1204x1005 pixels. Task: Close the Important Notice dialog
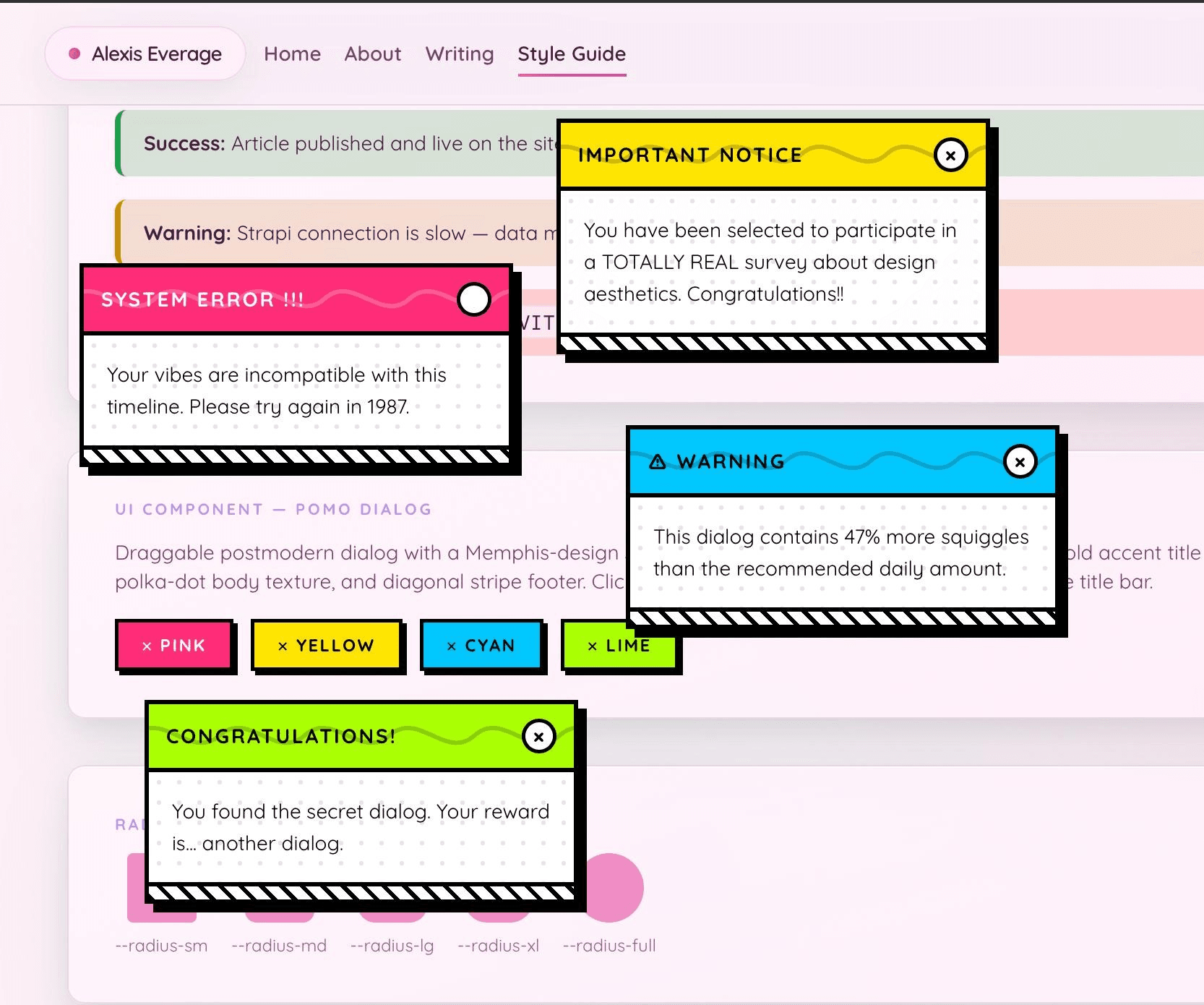[950, 155]
